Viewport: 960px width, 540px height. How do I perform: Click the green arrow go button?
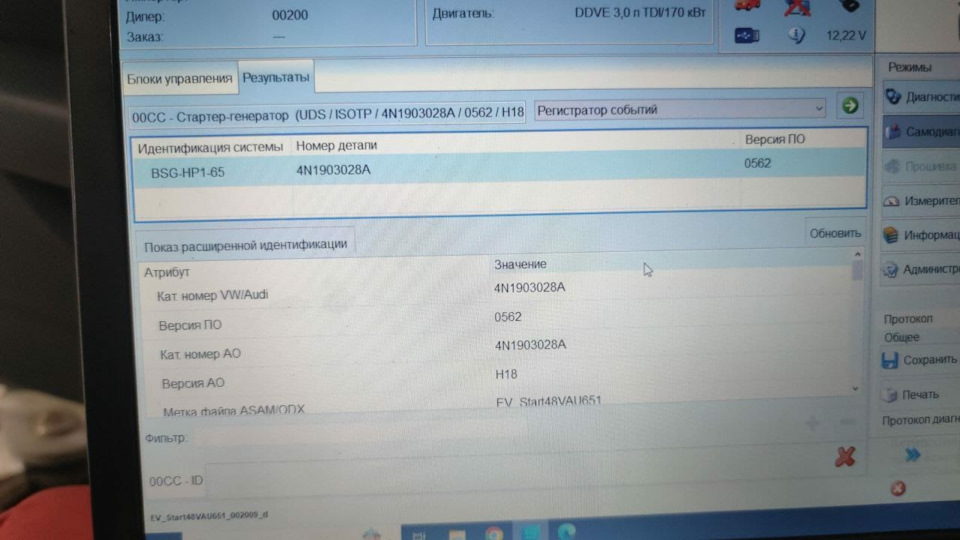pyautogui.click(x=849, y=106)
